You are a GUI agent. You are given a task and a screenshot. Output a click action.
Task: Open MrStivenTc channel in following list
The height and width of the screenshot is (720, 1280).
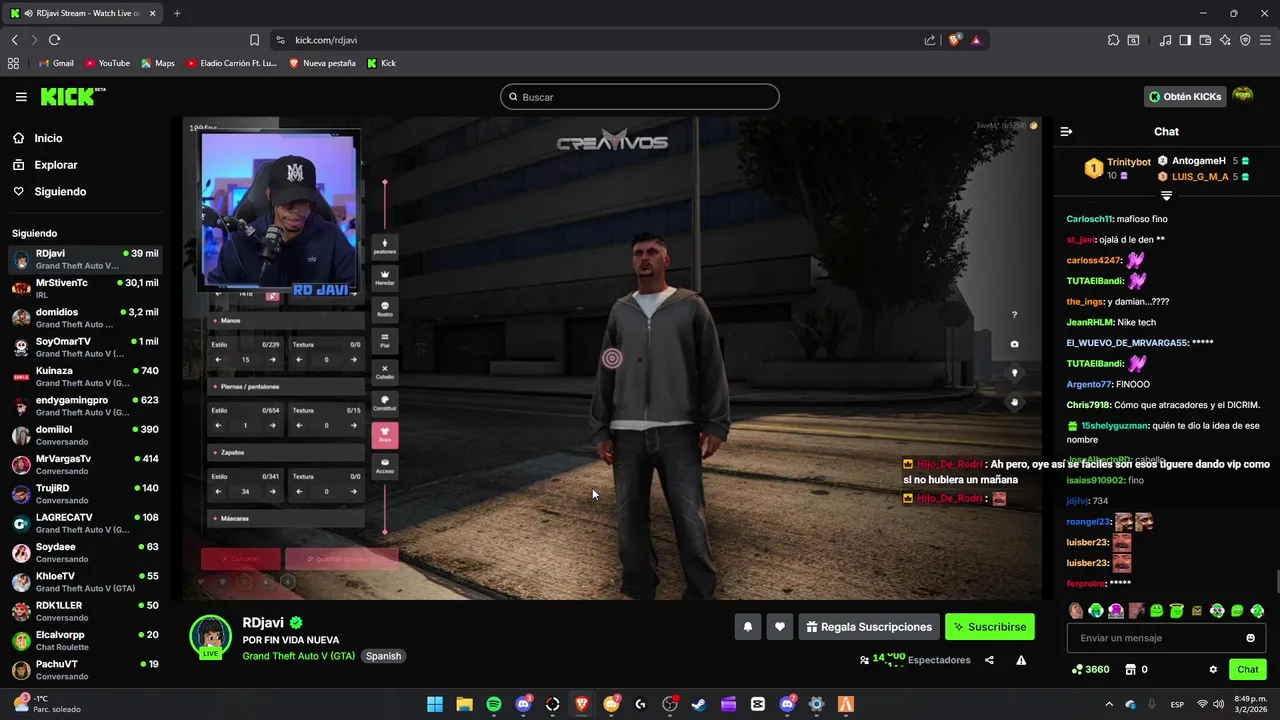click(85, 288)
